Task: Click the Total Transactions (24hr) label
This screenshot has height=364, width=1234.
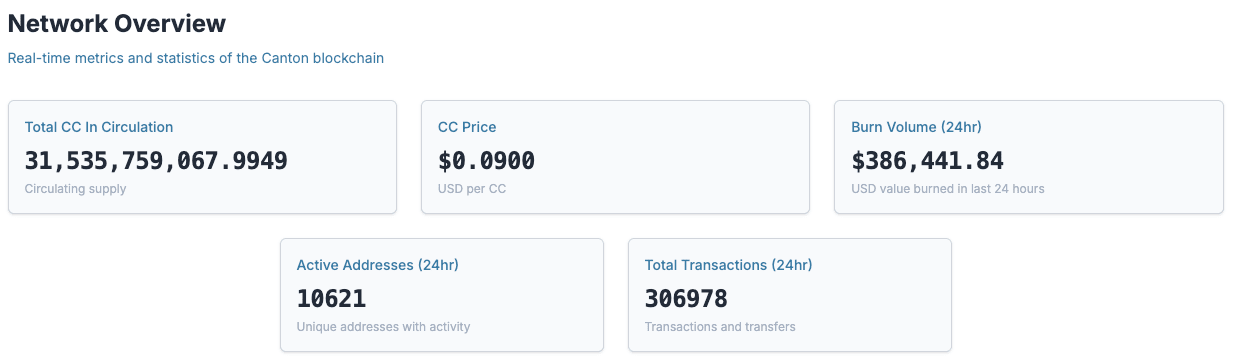Action: click(728, 265)
